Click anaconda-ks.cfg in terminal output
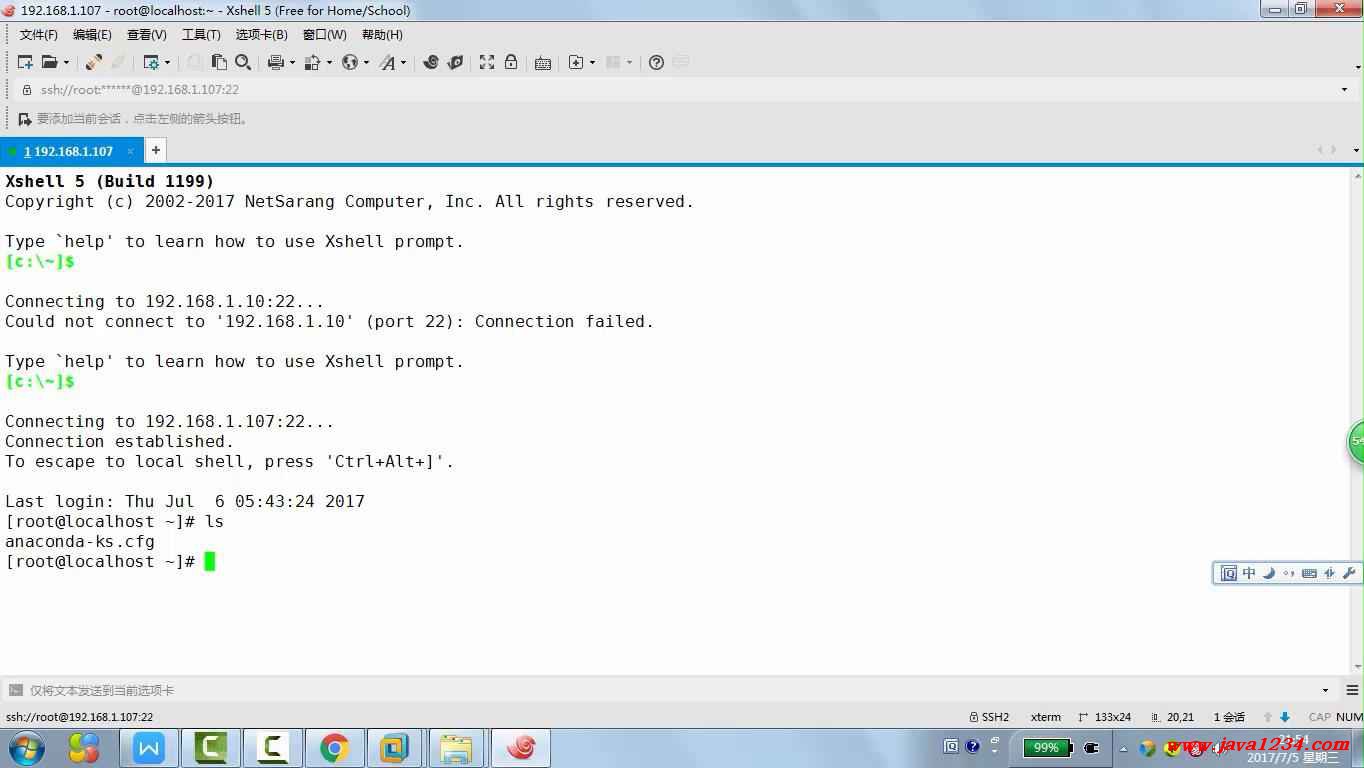The height and width of the screenshot is (768, 1364). [x=80, y=541]
